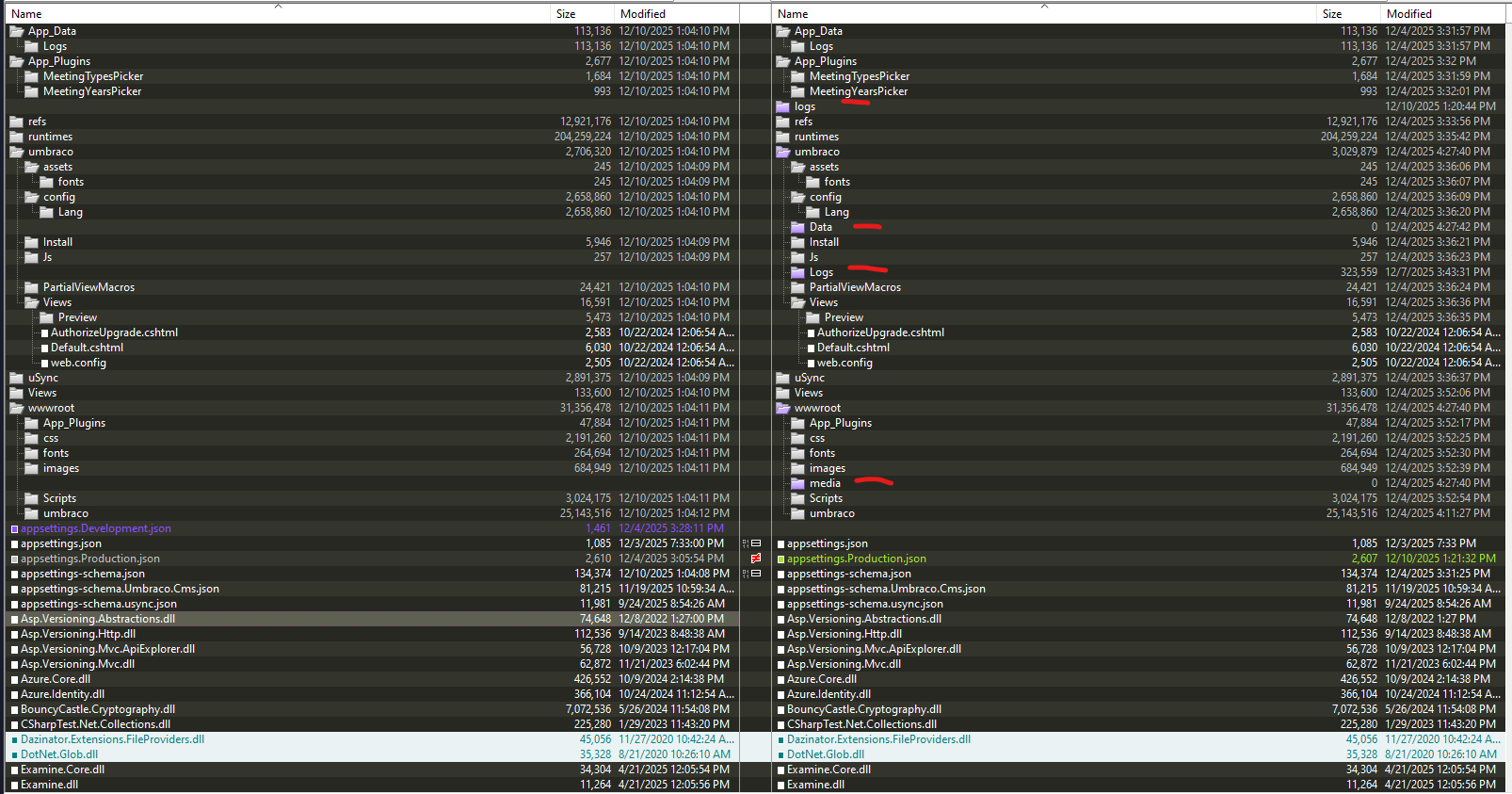The width and height of the screenshot is (1512, 794).
Task: Click the purple lowercase logs folder icon on right
Action: point(782,106)
